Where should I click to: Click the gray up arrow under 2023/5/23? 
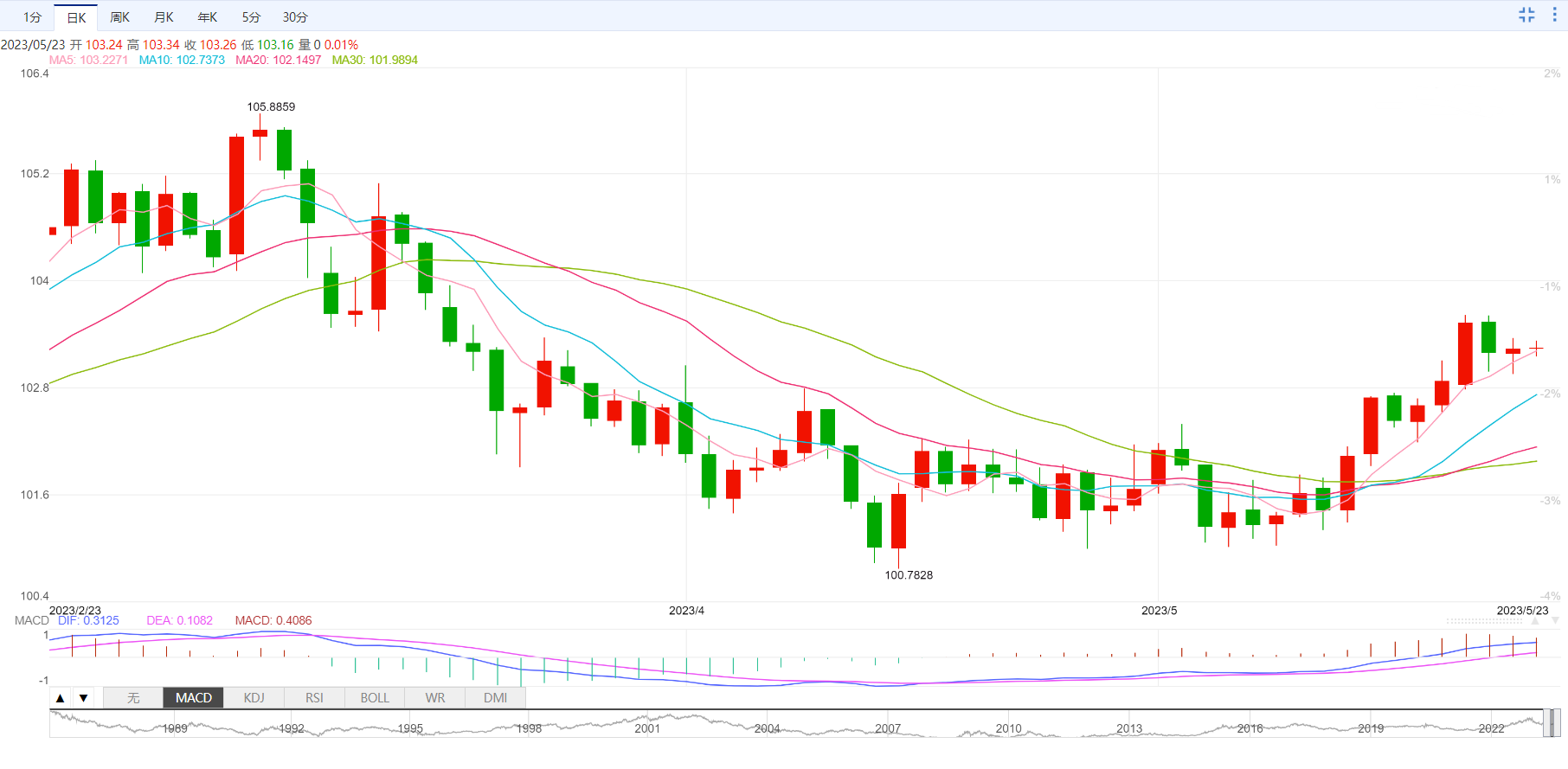(1536, 621)
